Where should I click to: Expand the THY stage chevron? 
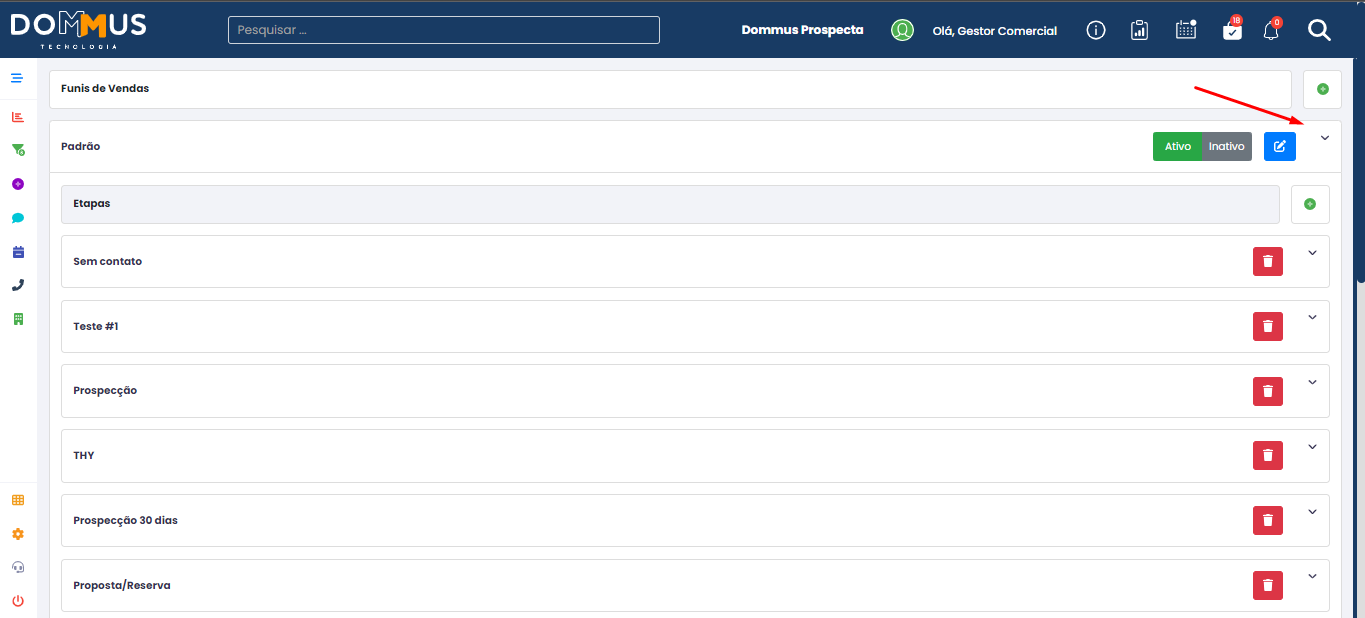click(x=1313, y=447)
